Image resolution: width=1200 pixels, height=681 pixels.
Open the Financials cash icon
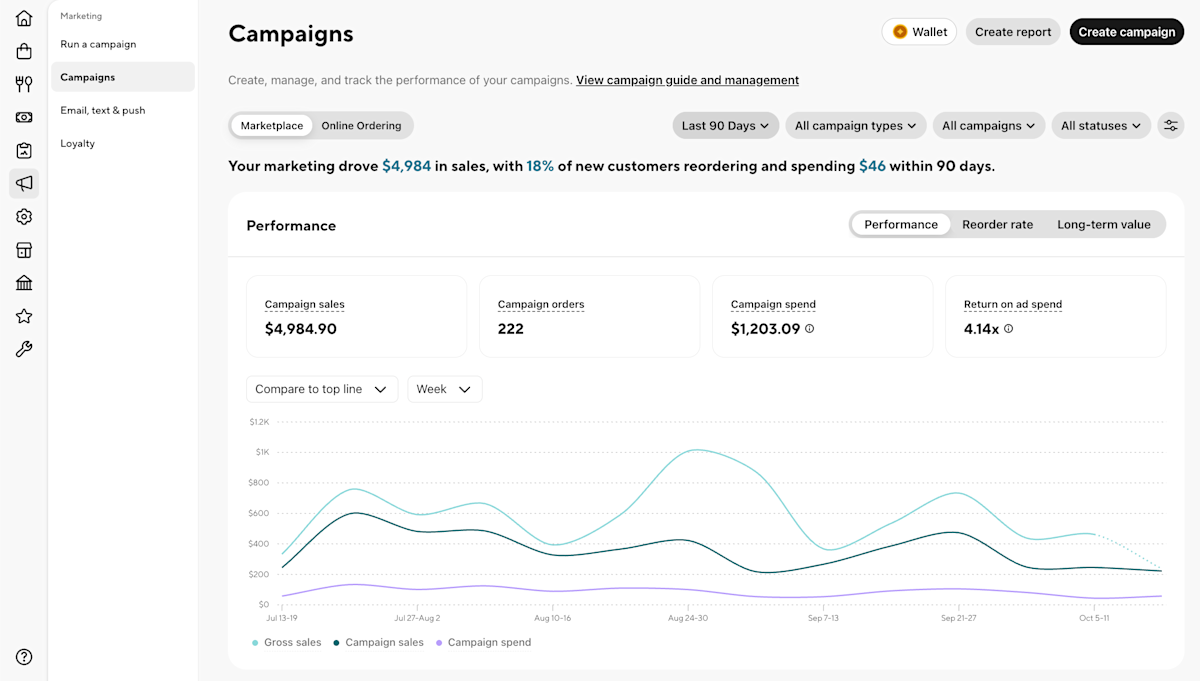[x=24, y=117]
